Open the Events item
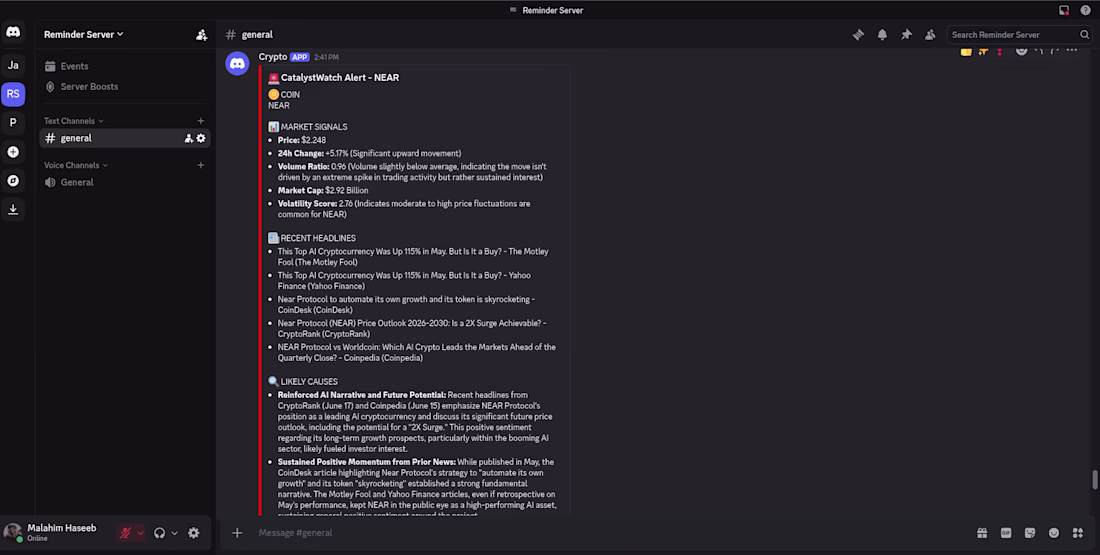This screenshot has height=555, width=1100. coord(125,66)
